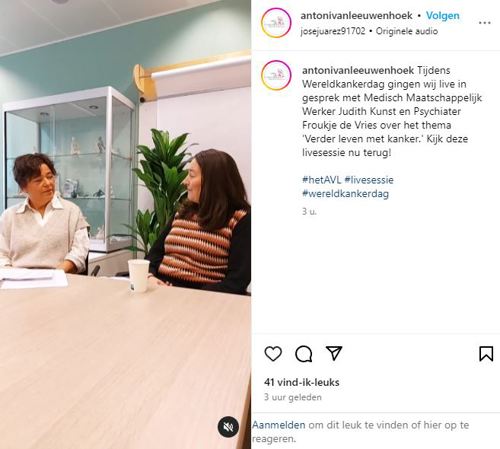Open the three-dot more options menu
The image size is (500, 449).
point(484,23)
